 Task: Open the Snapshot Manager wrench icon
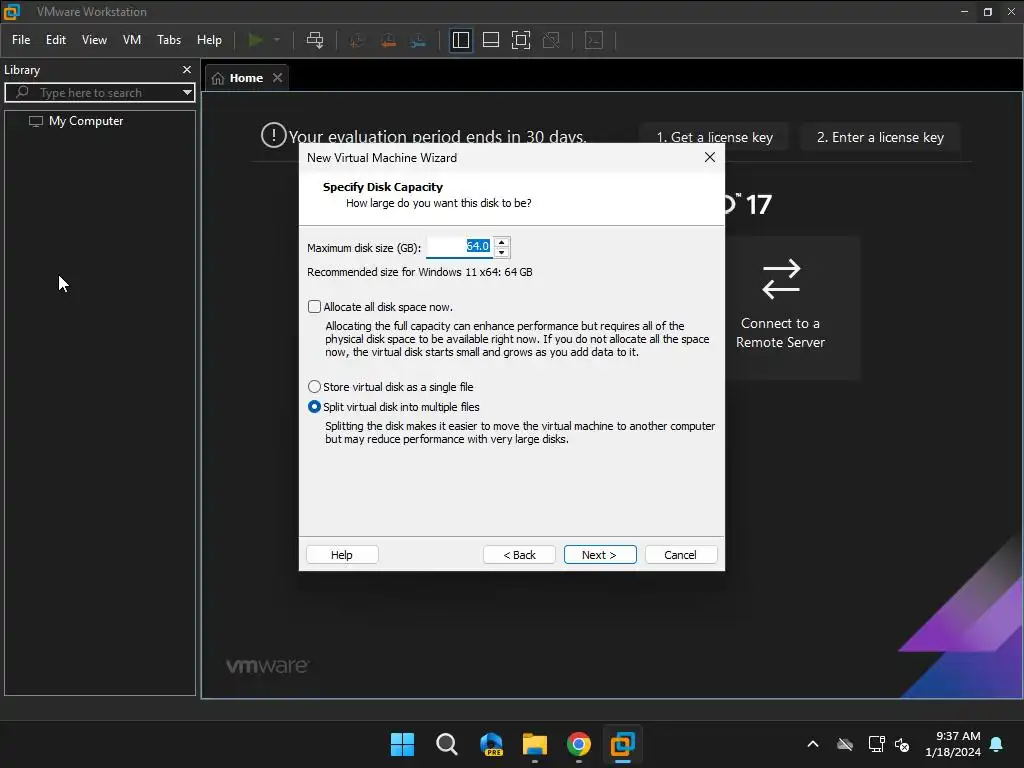(x=419, y=40)
